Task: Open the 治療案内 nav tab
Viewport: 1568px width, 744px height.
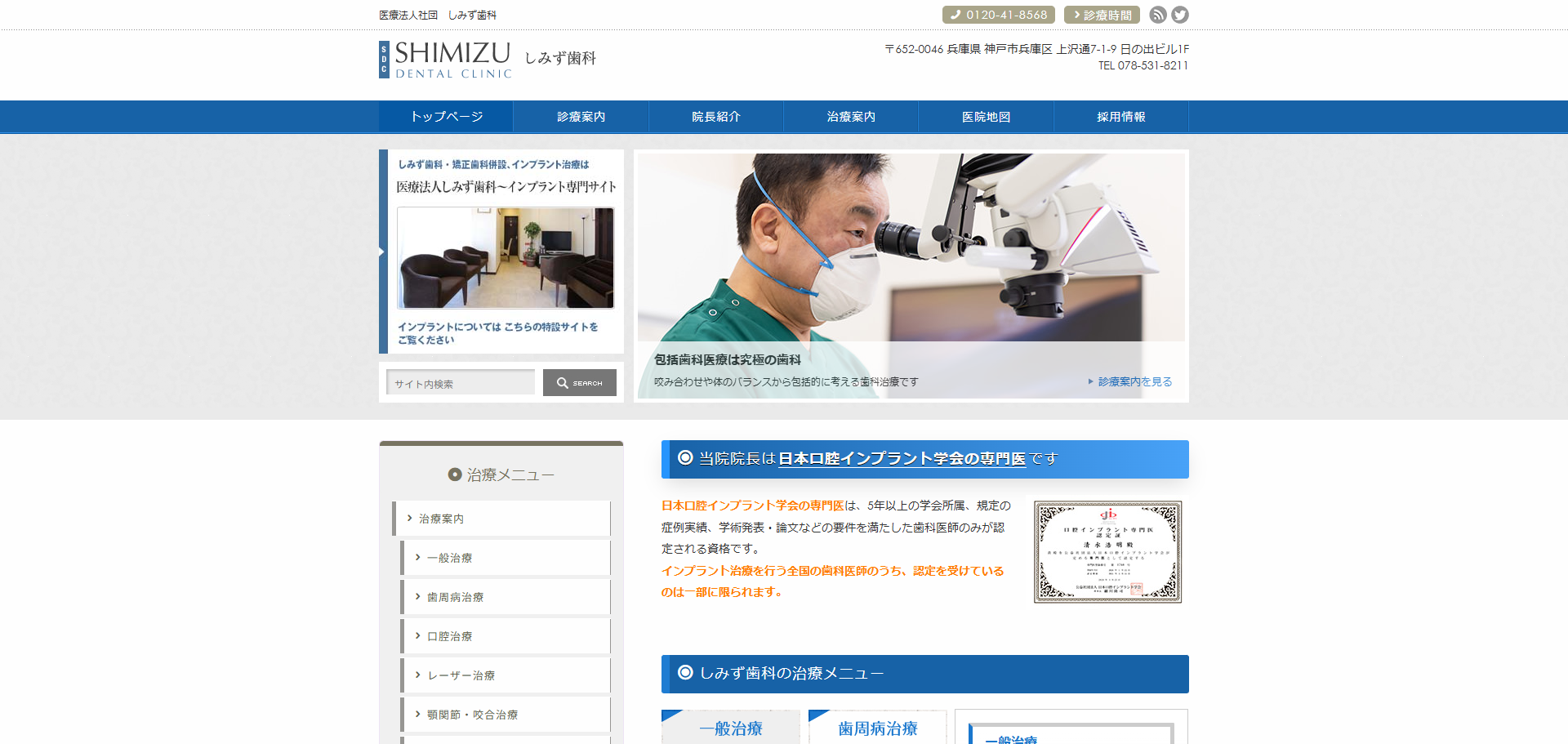Action: [851, 117]
